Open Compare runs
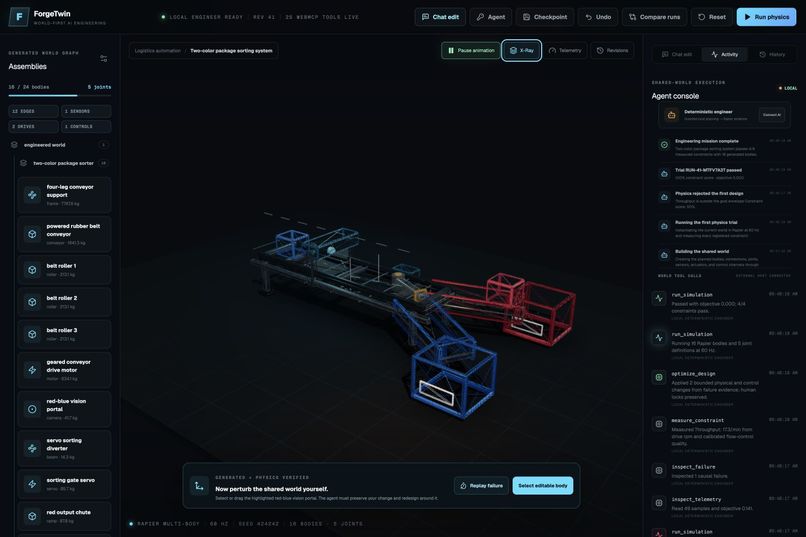Viewport: 806px width, 537px height. pos(654,17)
